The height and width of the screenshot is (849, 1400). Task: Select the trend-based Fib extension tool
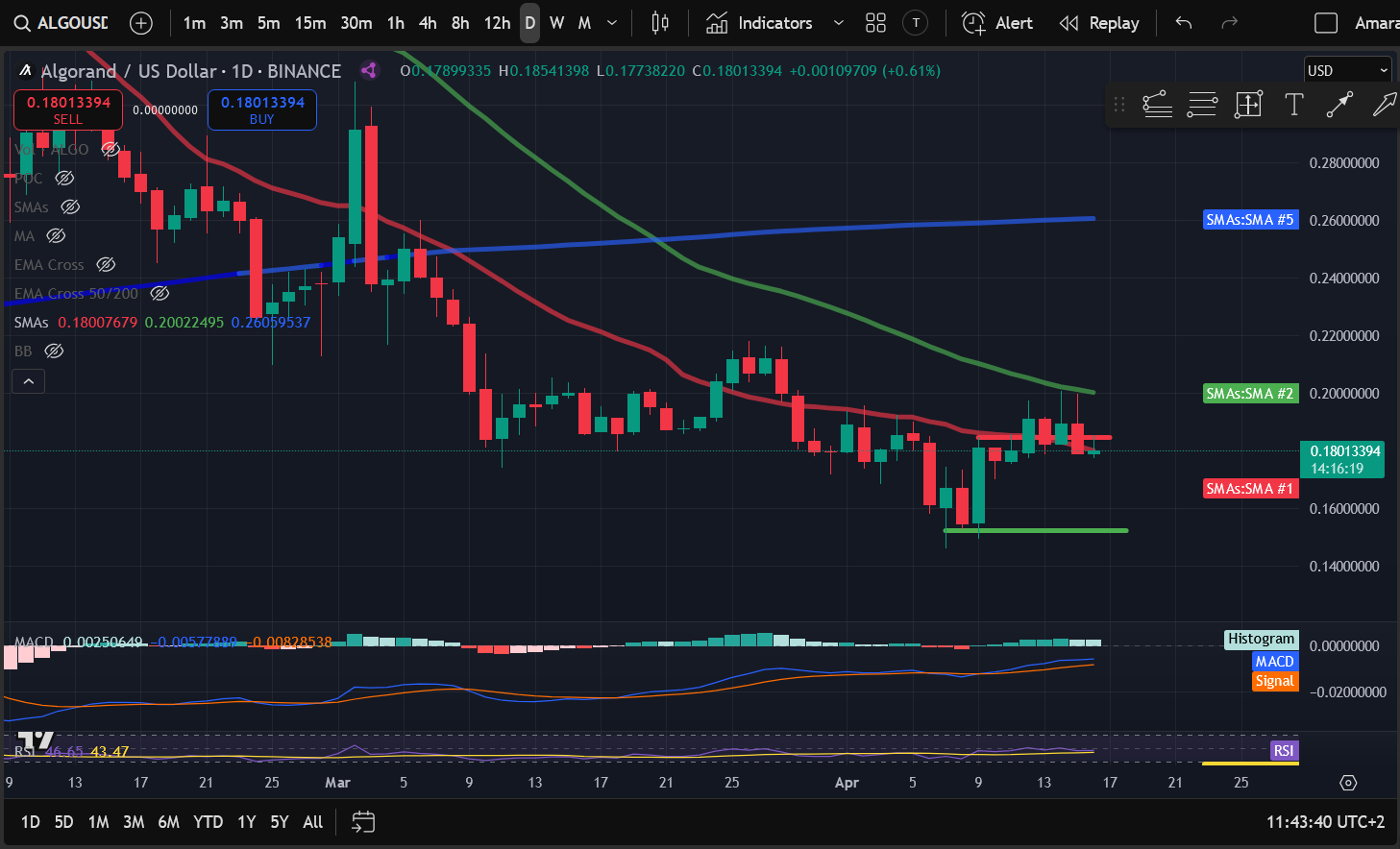coord(1157,105)
